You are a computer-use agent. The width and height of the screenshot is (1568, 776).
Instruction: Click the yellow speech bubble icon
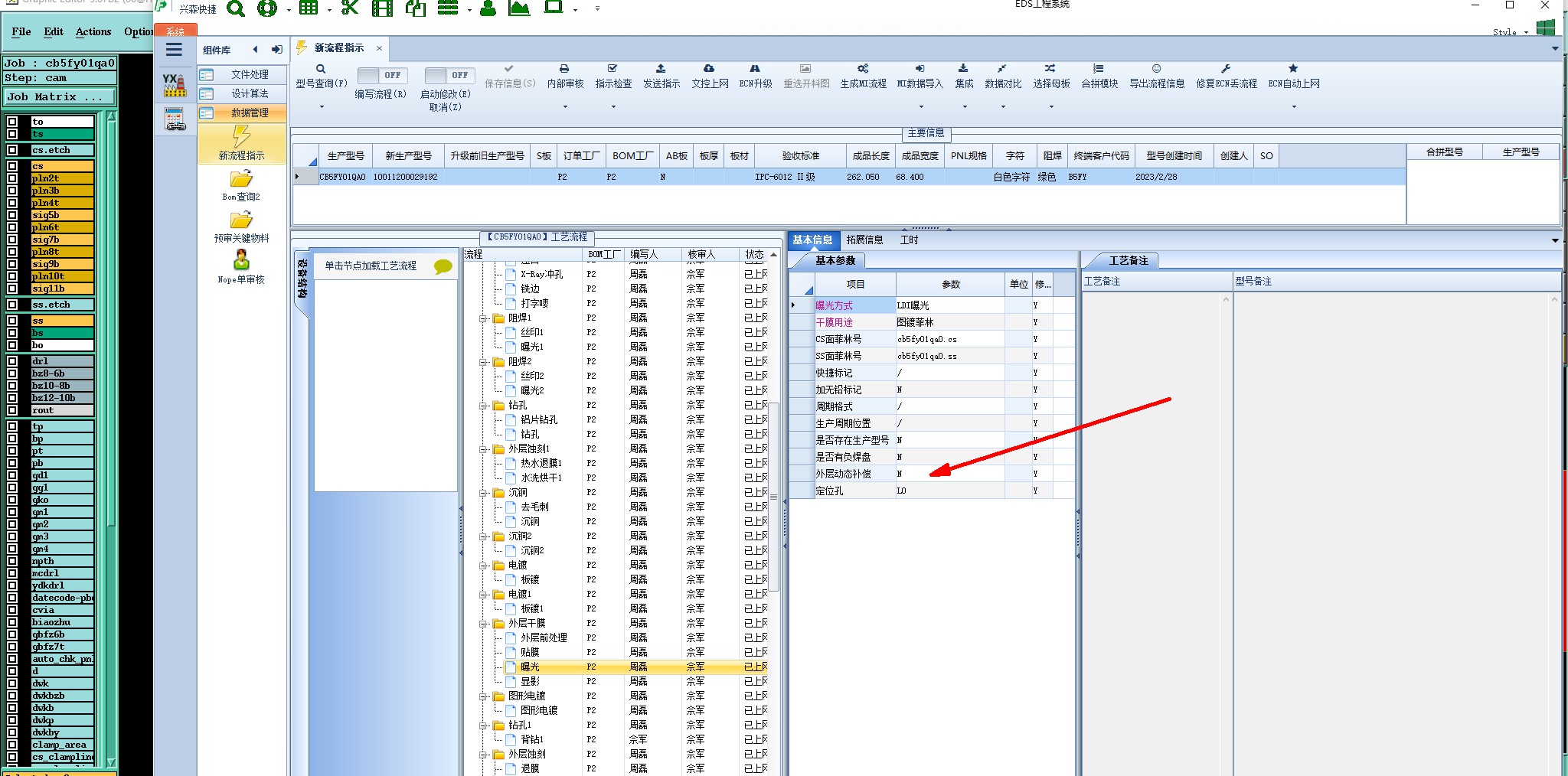(443, 266)
